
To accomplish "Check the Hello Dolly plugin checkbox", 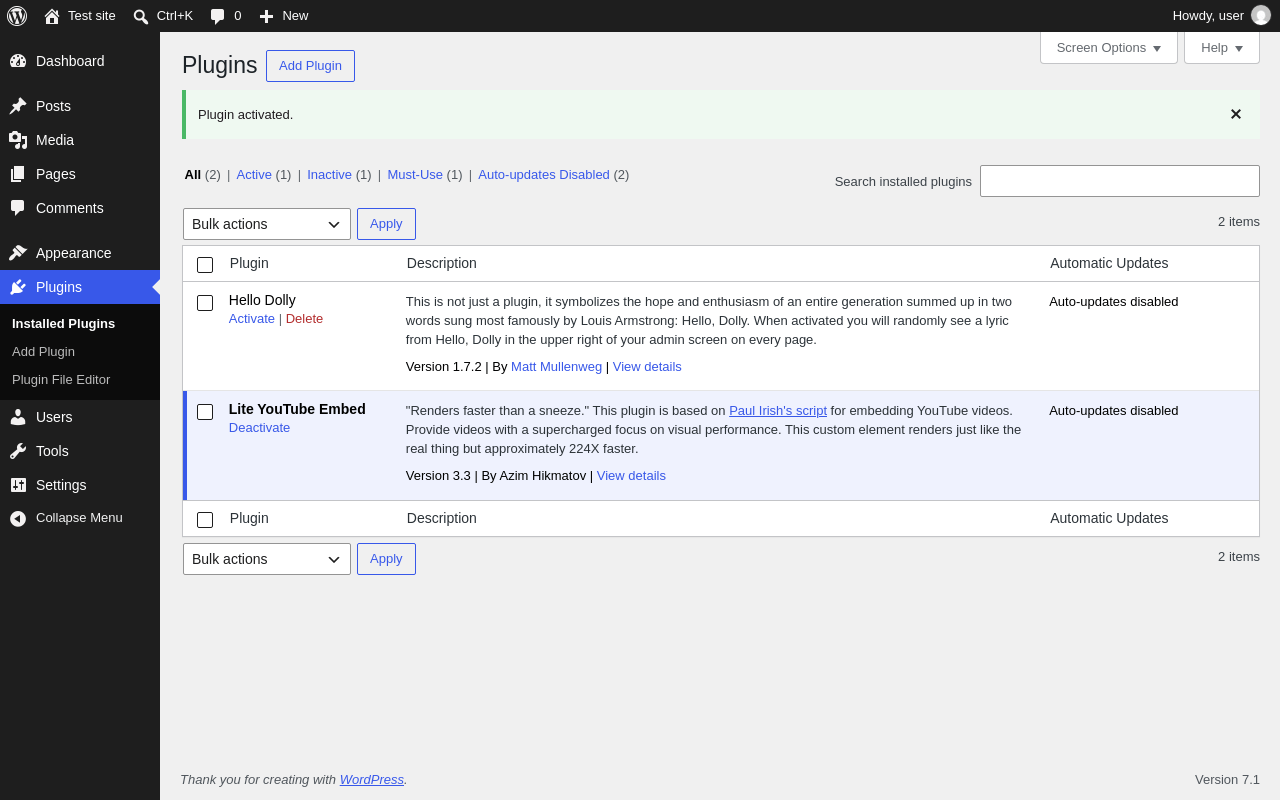I will (x=205, y=303).
